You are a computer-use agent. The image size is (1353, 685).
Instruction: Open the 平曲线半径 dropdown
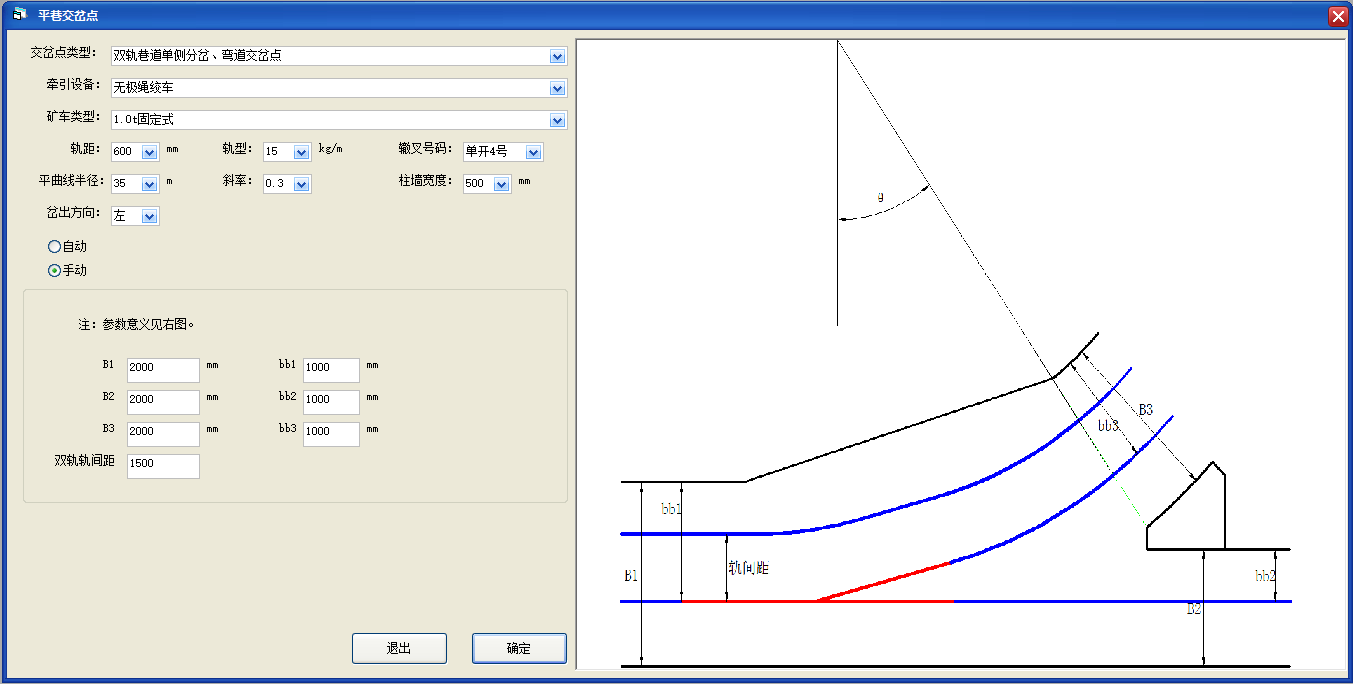point(149,184)
